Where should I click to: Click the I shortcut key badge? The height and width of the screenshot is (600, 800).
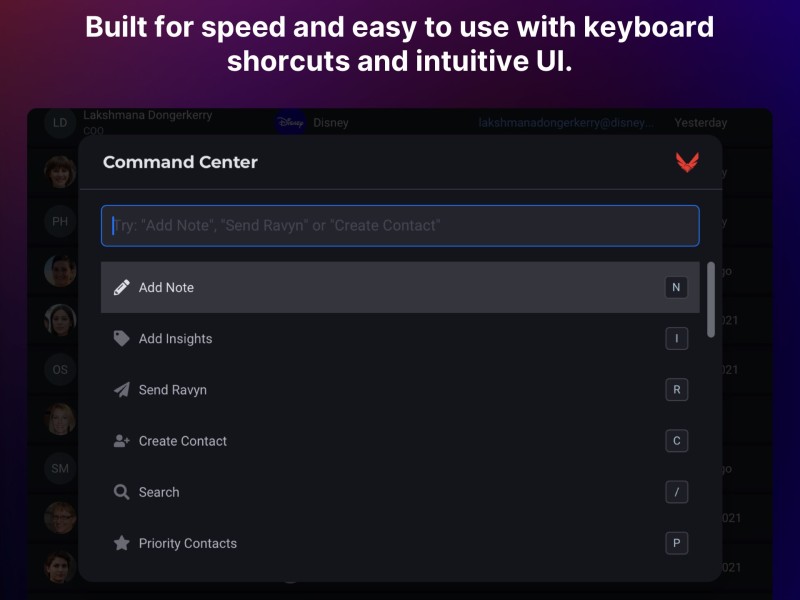[677, 338]
